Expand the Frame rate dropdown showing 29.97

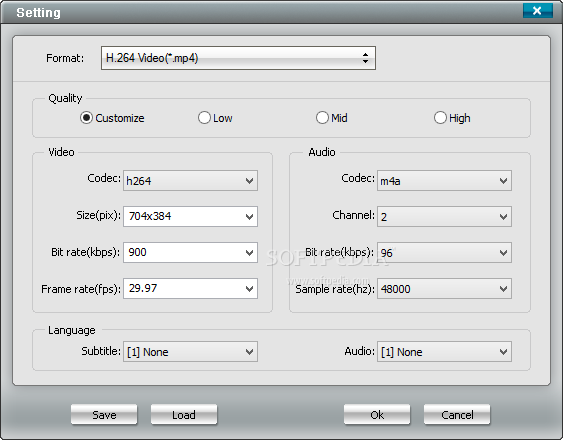click(190, 288)
